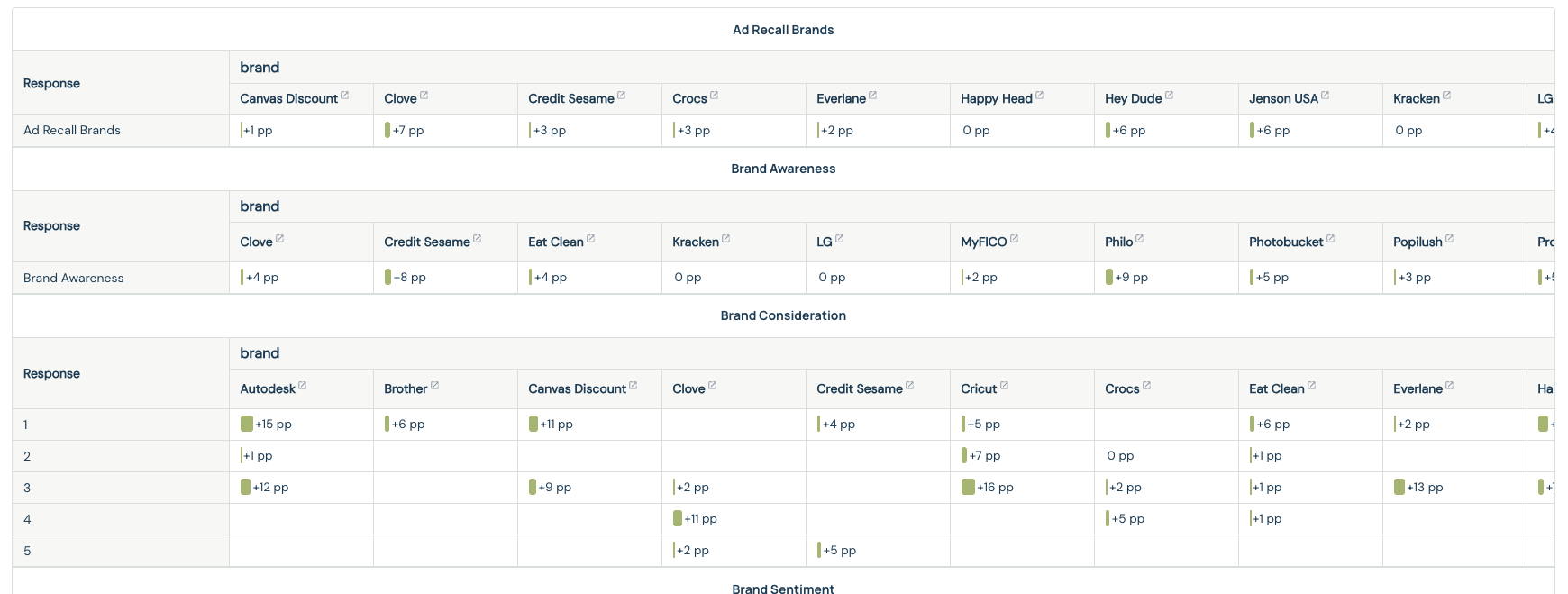Open the Hey Dude brand link

pyautogui.click(x=1133, y=98)
